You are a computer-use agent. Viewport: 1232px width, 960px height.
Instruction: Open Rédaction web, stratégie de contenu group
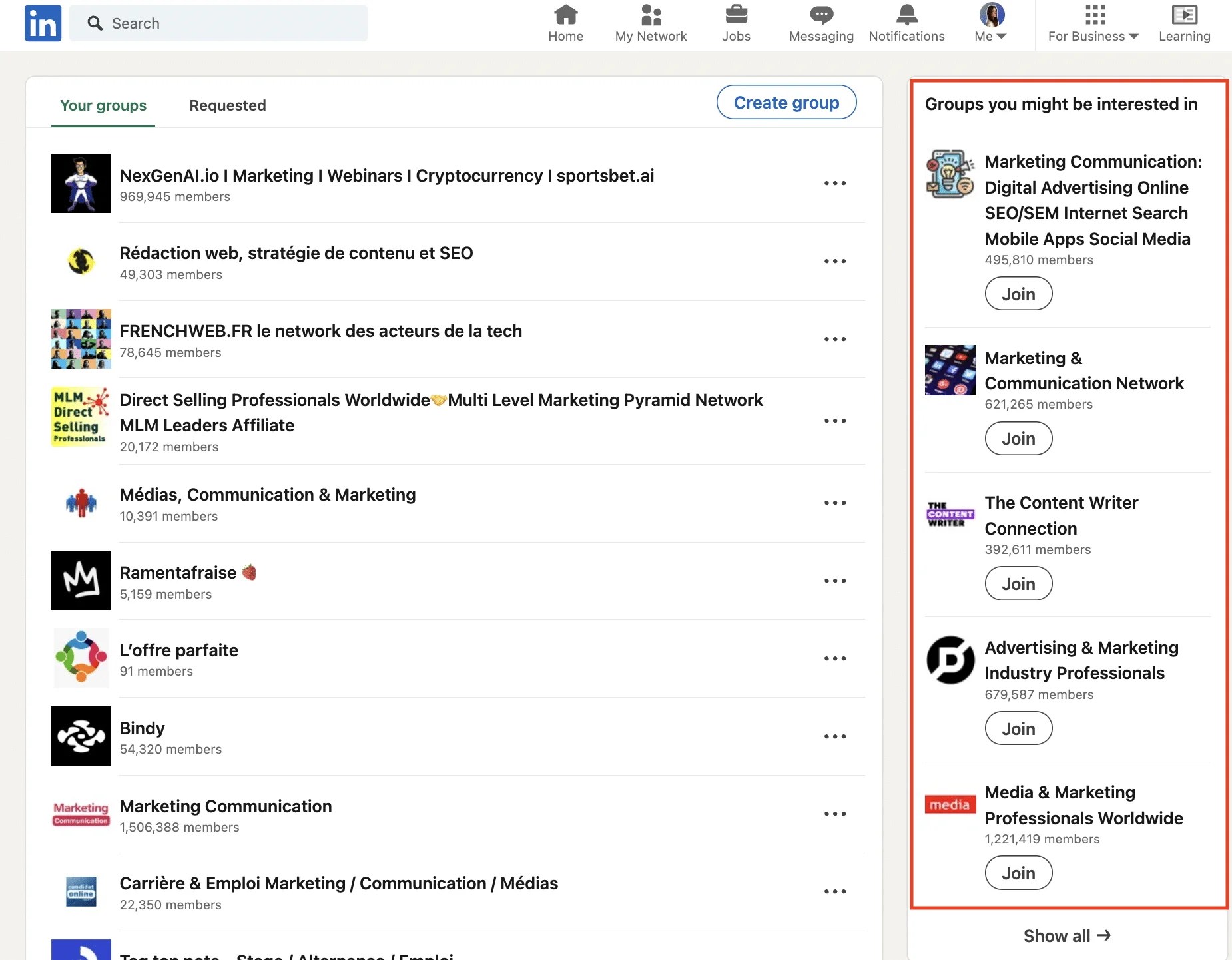pyautogui.click(x=296, y=253)
